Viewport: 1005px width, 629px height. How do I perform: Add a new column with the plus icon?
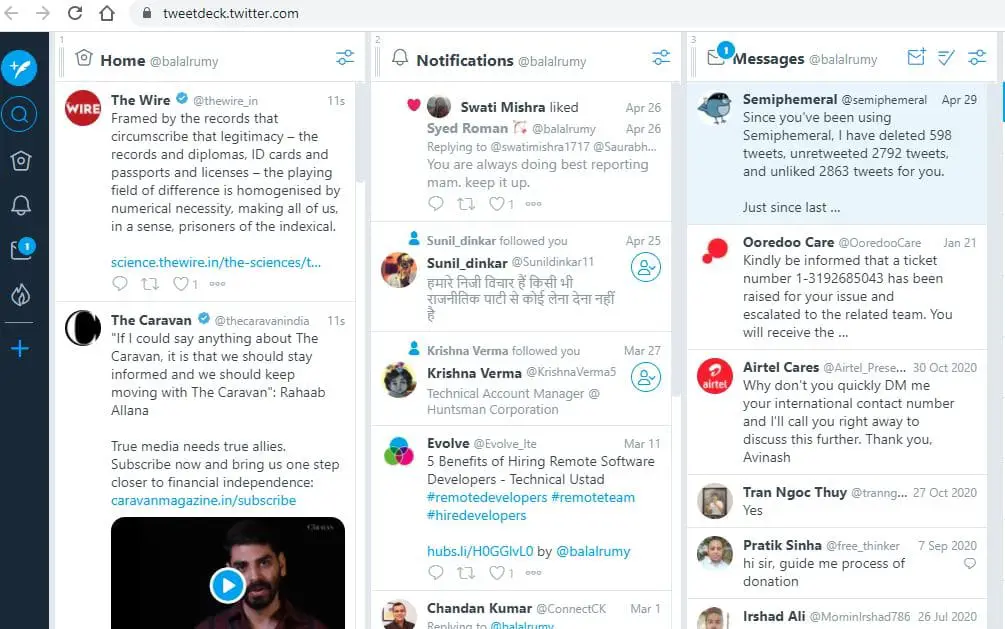[x=20, y=348]
